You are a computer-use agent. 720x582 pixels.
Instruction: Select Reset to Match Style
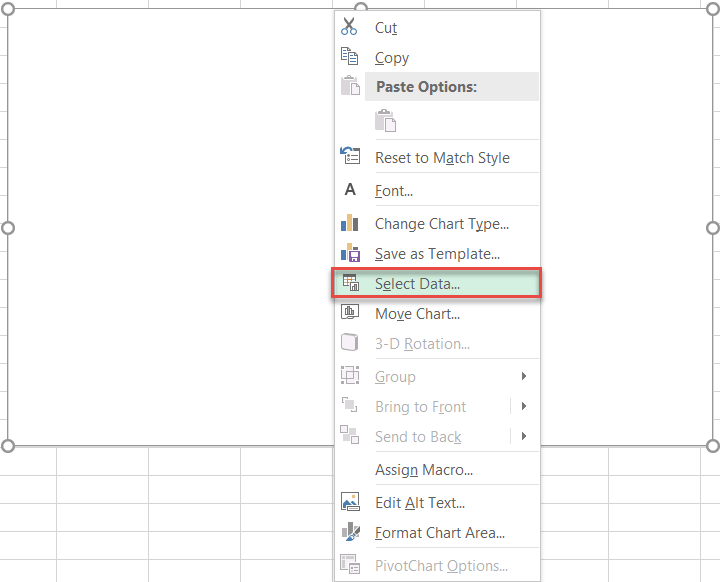(x=437, y=158)
